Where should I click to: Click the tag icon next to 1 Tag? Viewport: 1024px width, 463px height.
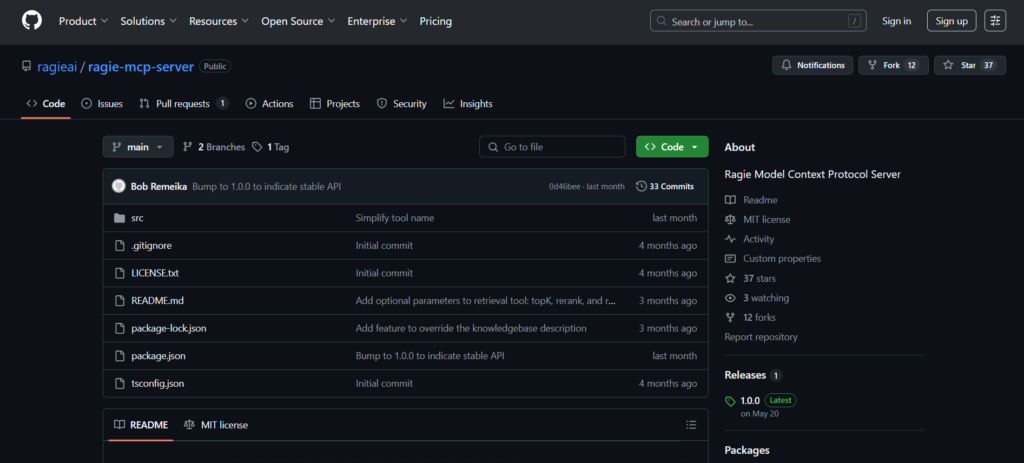tap(257, 147)
